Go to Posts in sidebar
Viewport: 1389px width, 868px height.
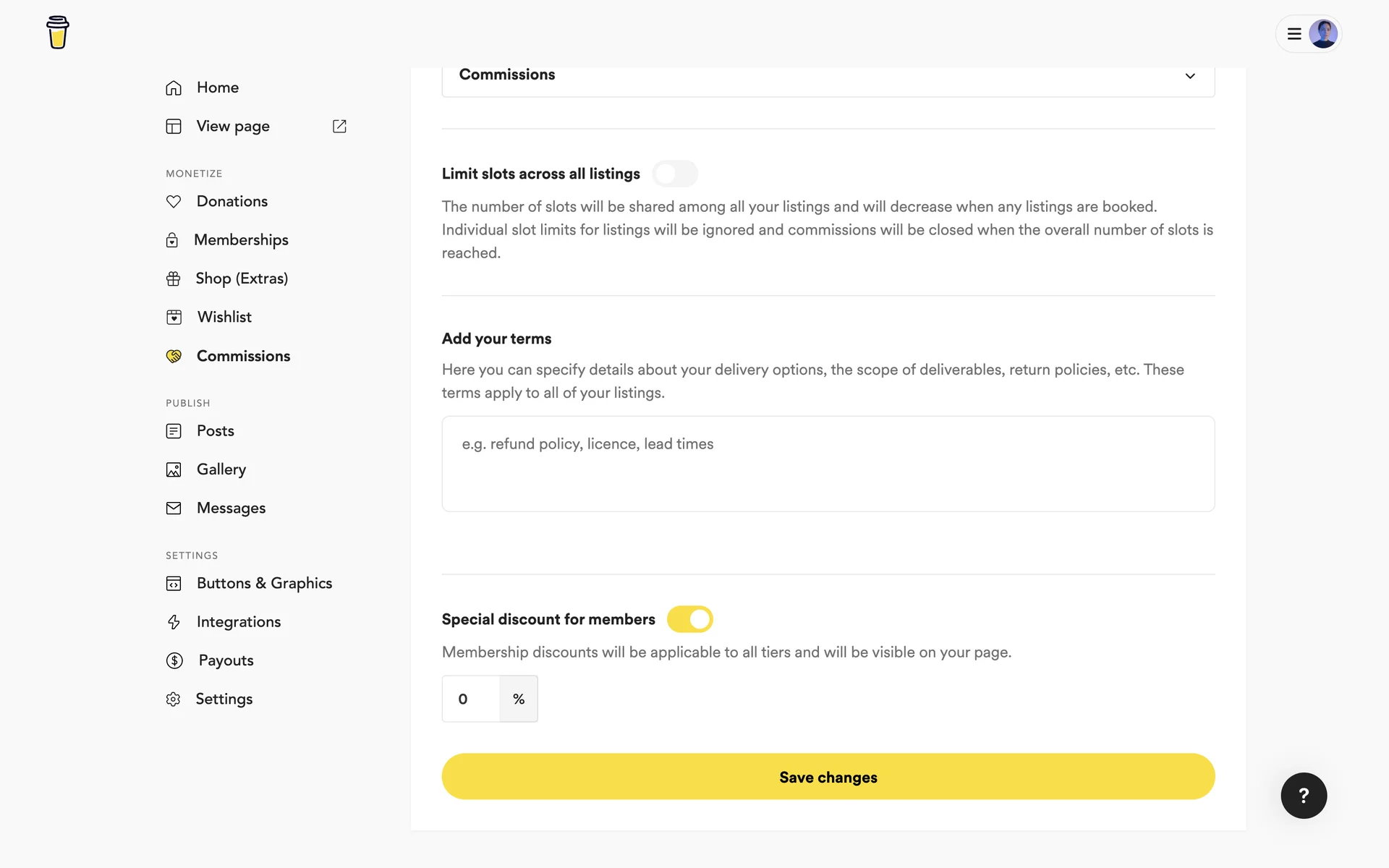215,431
